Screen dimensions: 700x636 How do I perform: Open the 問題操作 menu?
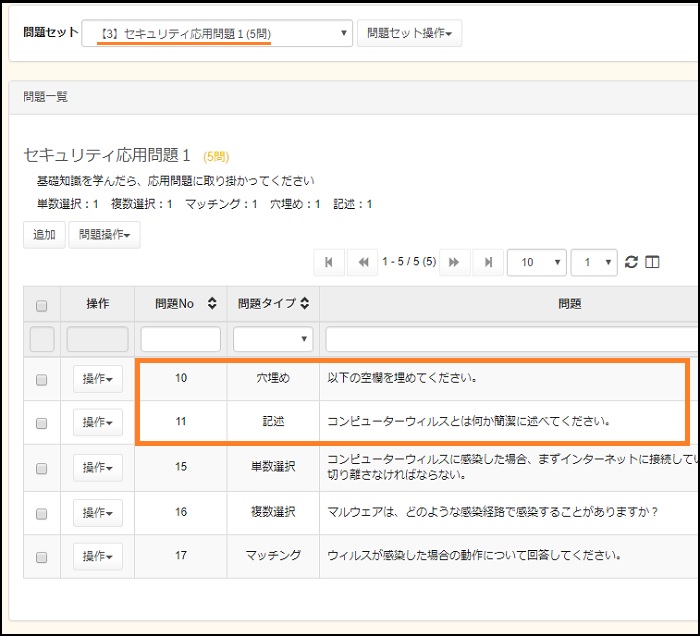[x=104, y=234]
